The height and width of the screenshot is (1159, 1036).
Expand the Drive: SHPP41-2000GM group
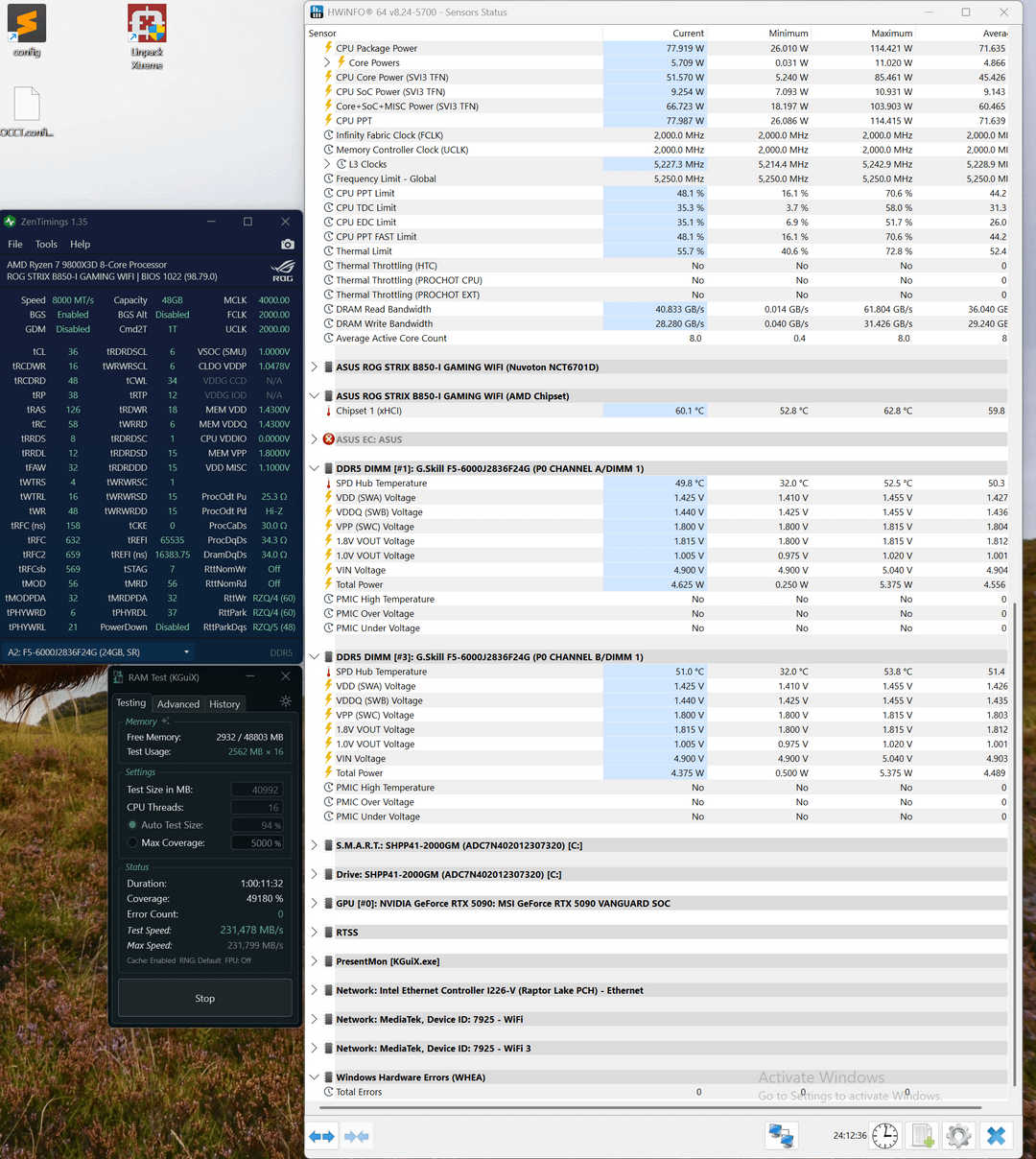click(315, 874)
